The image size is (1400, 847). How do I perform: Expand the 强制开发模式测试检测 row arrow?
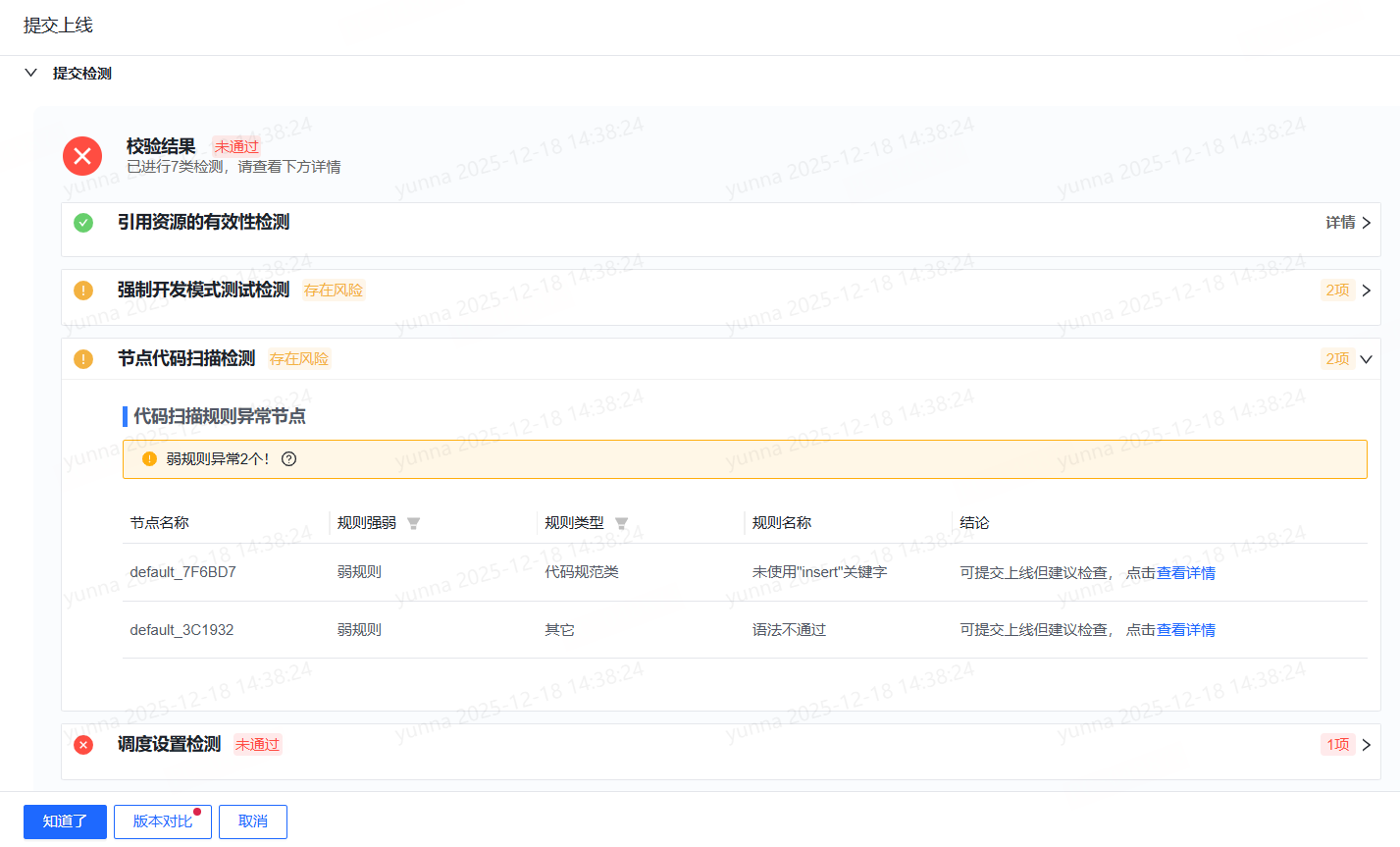click(1366, 291)
